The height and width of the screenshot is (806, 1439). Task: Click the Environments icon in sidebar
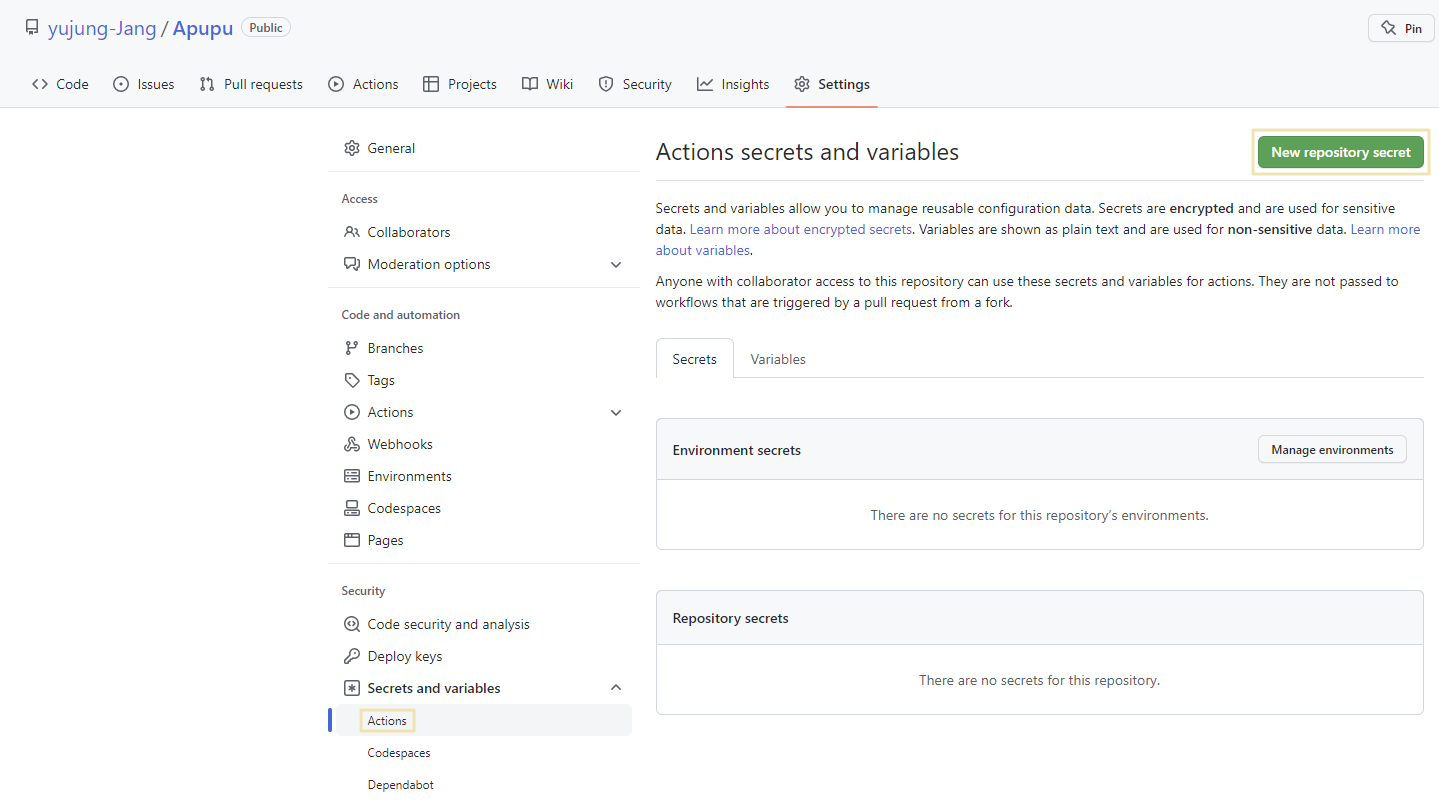click(x=352, y=476)
